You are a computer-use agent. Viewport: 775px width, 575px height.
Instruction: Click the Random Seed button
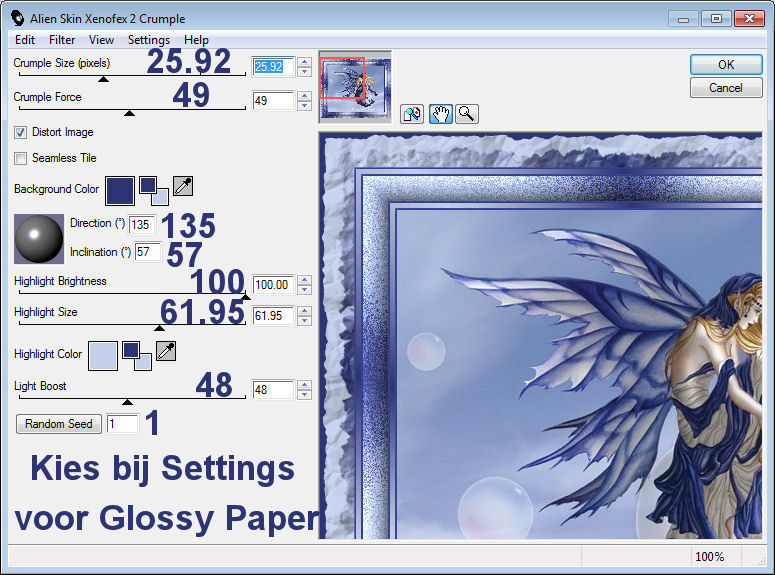(59, 424)
